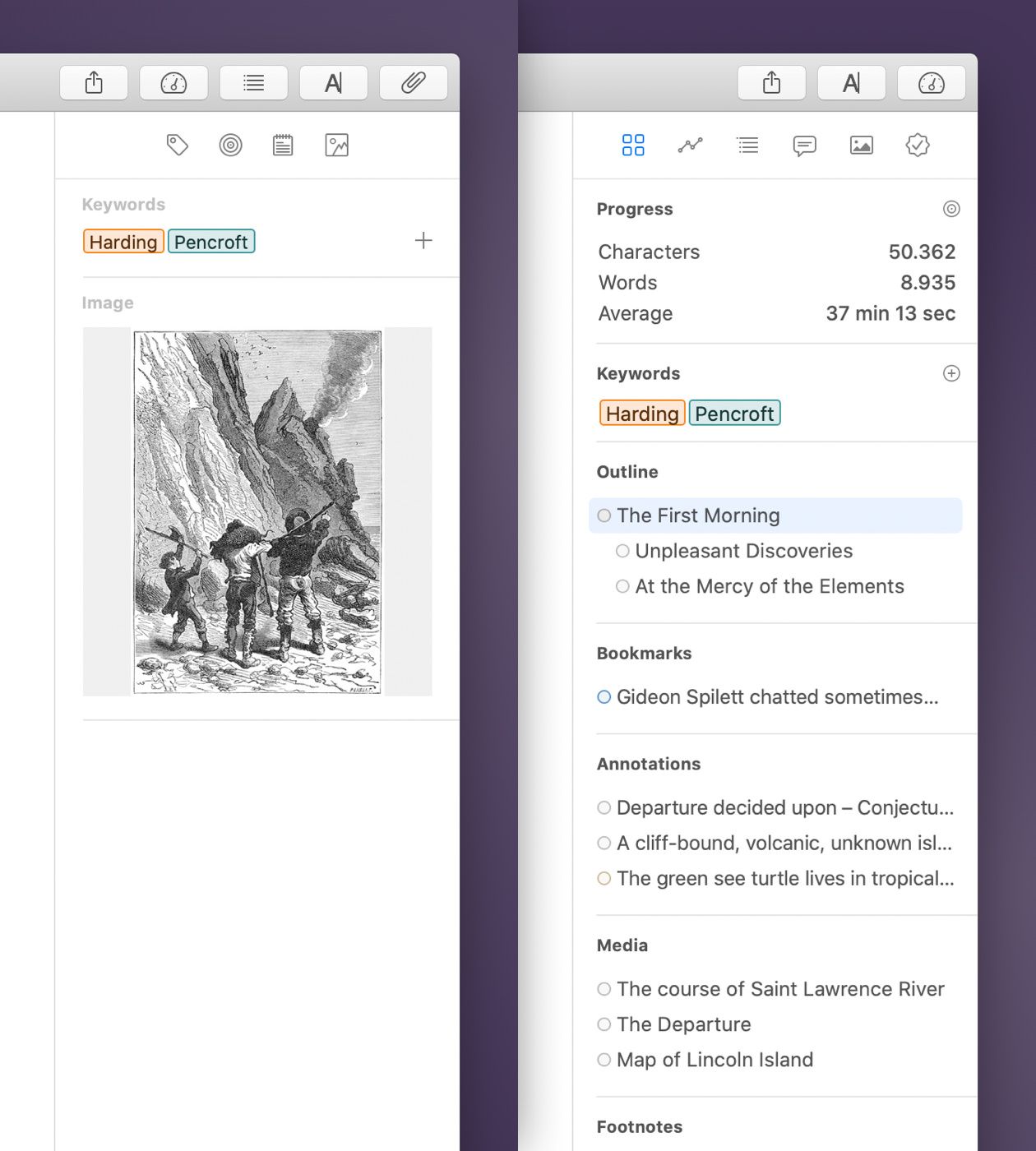The height and width of the screenshot is (1151, 1036).
Task: Open statistics gauge in left window toolbar
Action: point(173,83)
